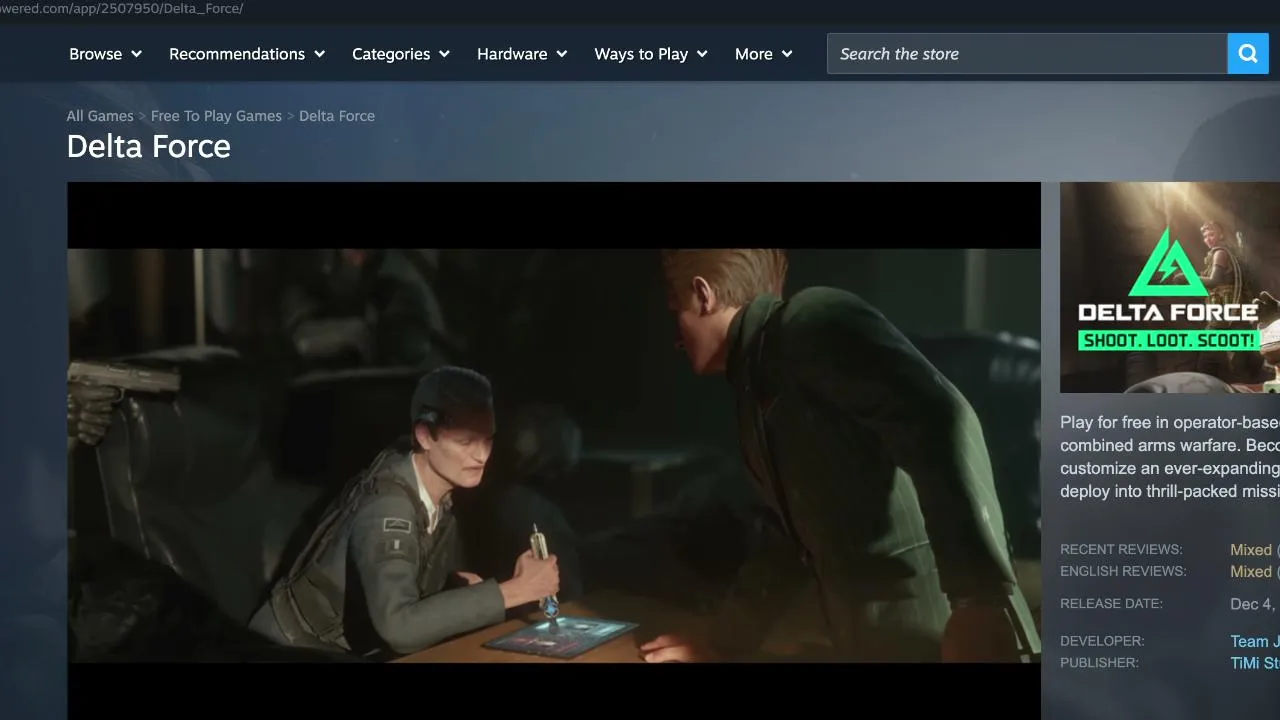Click the PUBLISHER label
The image size is (1280, 720).
pyautogui.click(x=1099, y=663)
